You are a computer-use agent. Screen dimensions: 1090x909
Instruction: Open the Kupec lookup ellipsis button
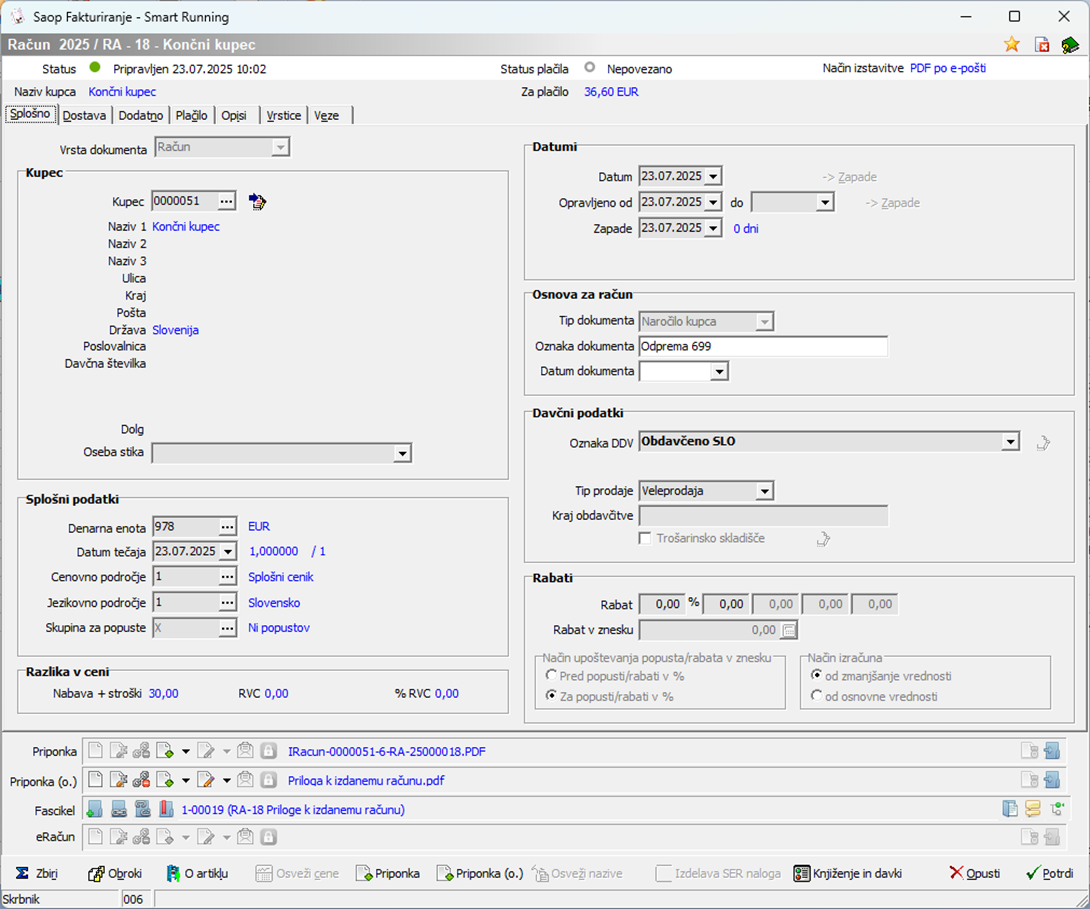pos(227,201)
